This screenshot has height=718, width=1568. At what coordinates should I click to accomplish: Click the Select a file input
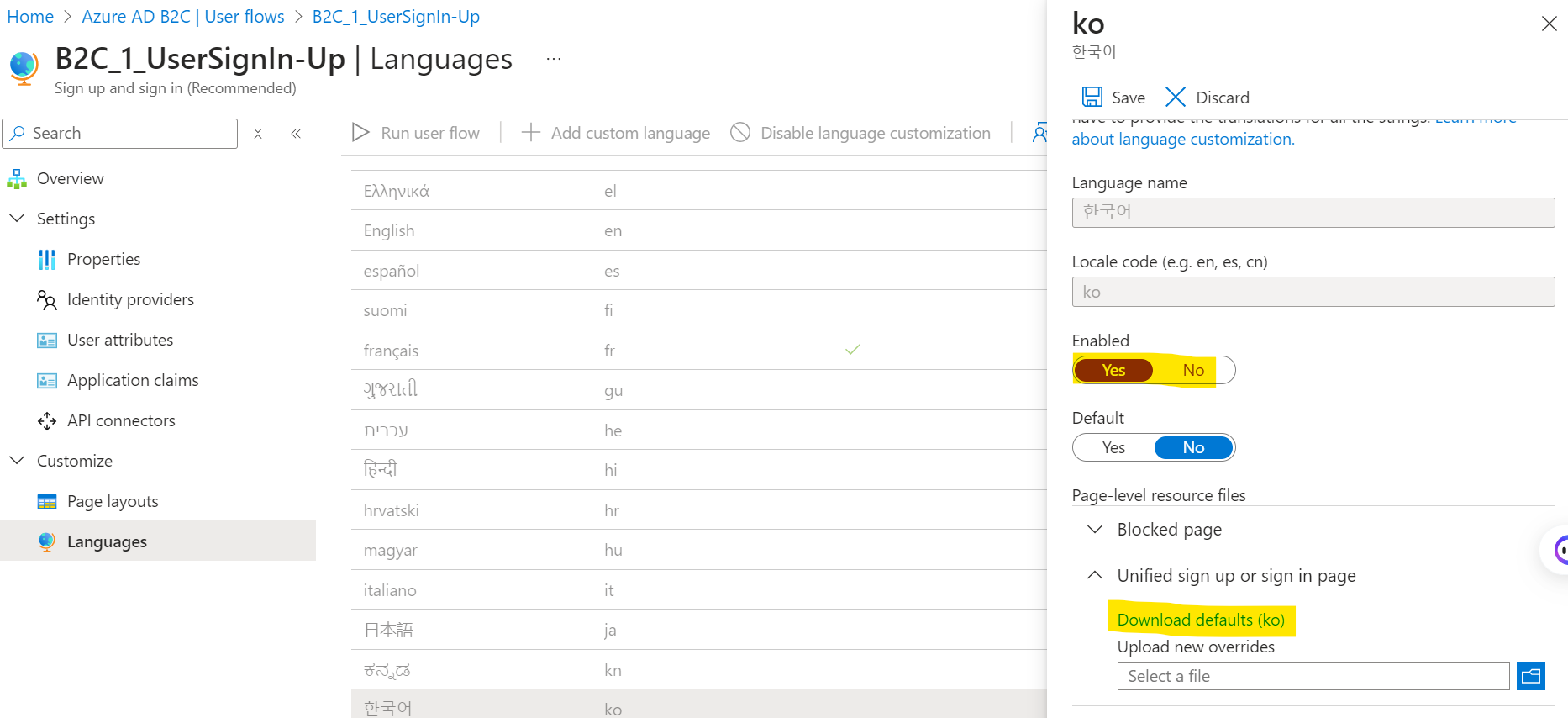point(1313,676)
